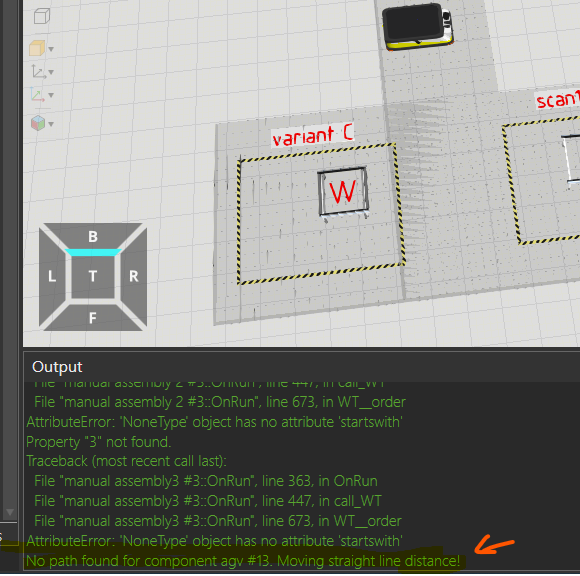Open the dropdown beside the colored axes icon
Screen dimensions: 580x576
click(51, 95)
